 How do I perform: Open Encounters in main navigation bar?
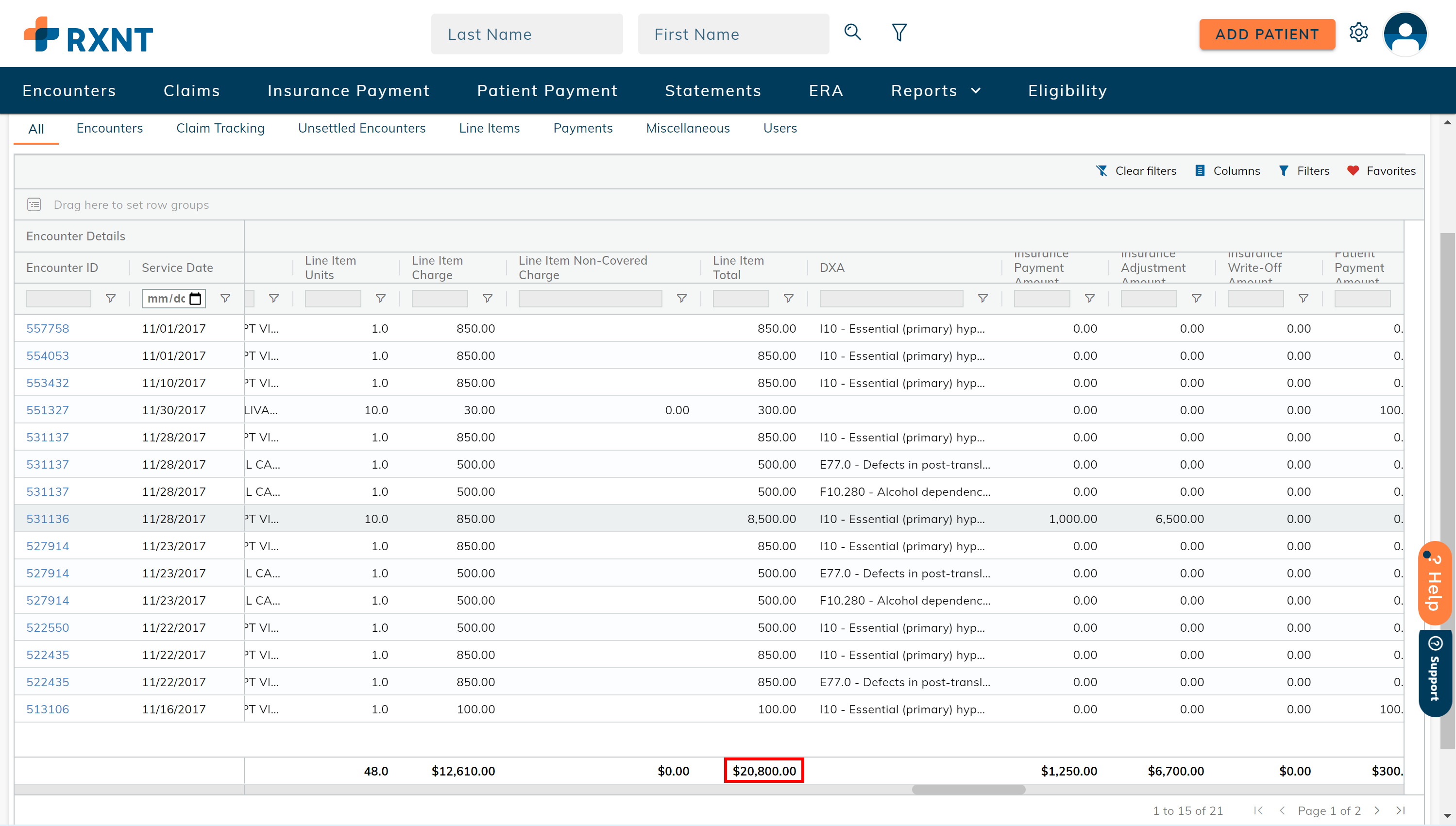[69, 91]
